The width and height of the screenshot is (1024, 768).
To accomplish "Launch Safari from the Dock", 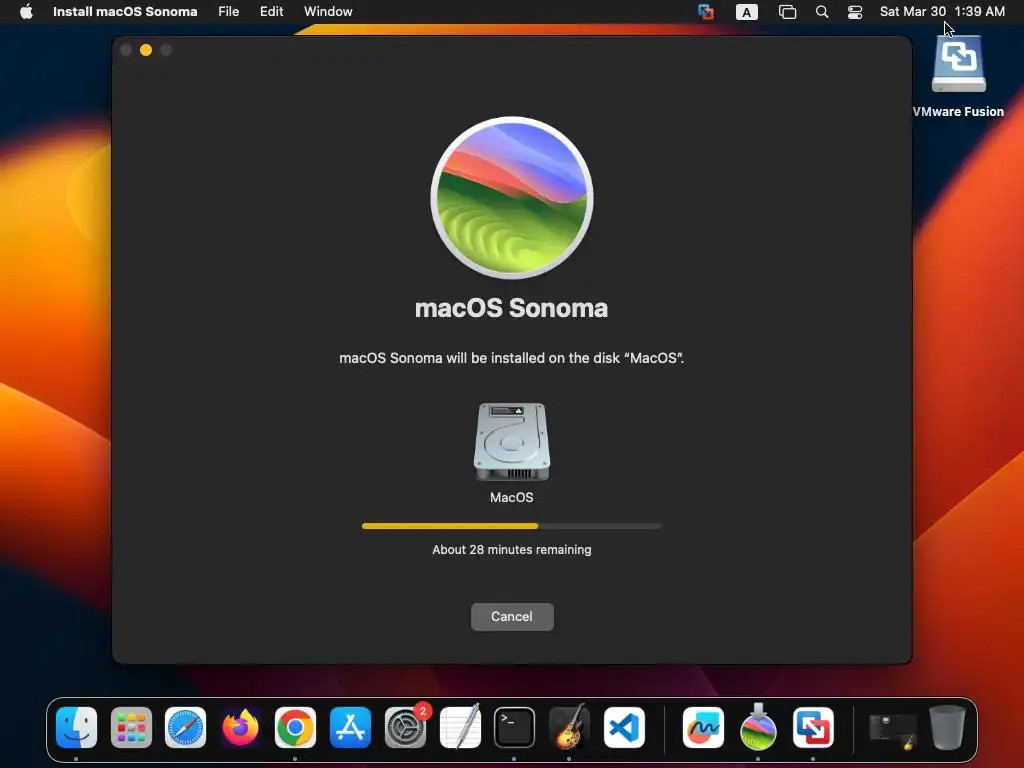I will (x=185, y=727).
